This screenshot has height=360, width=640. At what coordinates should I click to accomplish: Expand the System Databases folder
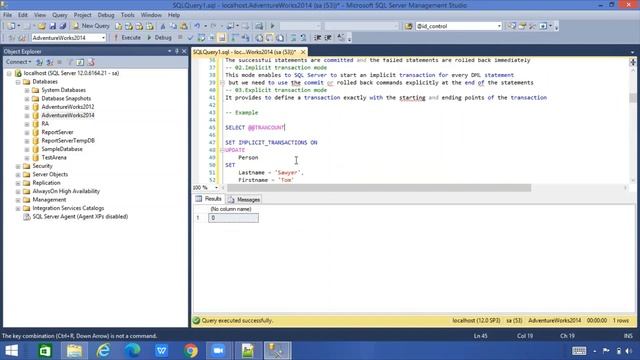[x=27, y=90]
